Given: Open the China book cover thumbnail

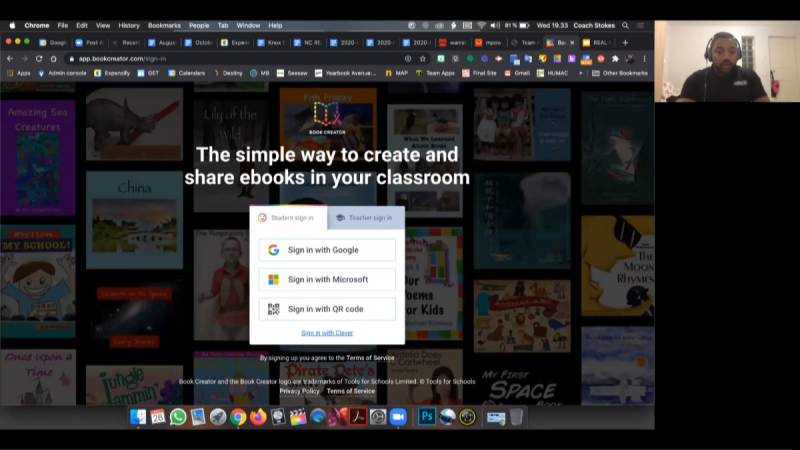Looking at the screenshot, I should [134, 220].
